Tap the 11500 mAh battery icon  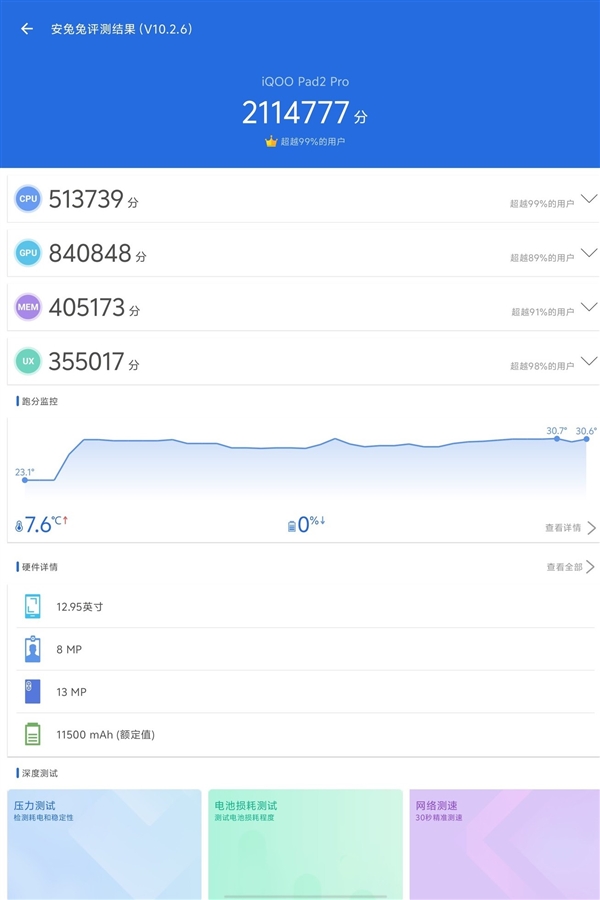pyautogui.click(x=33, y=735)
